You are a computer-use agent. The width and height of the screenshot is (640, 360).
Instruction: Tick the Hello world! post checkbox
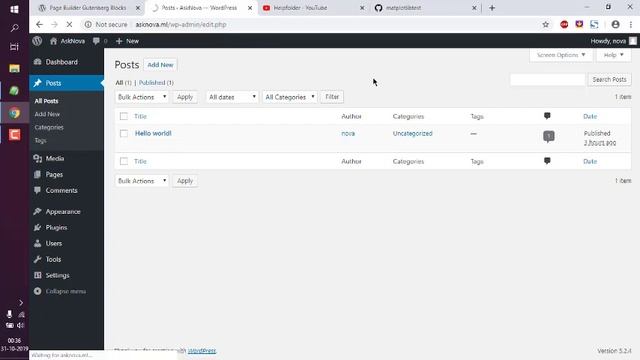tap(124, 133)
